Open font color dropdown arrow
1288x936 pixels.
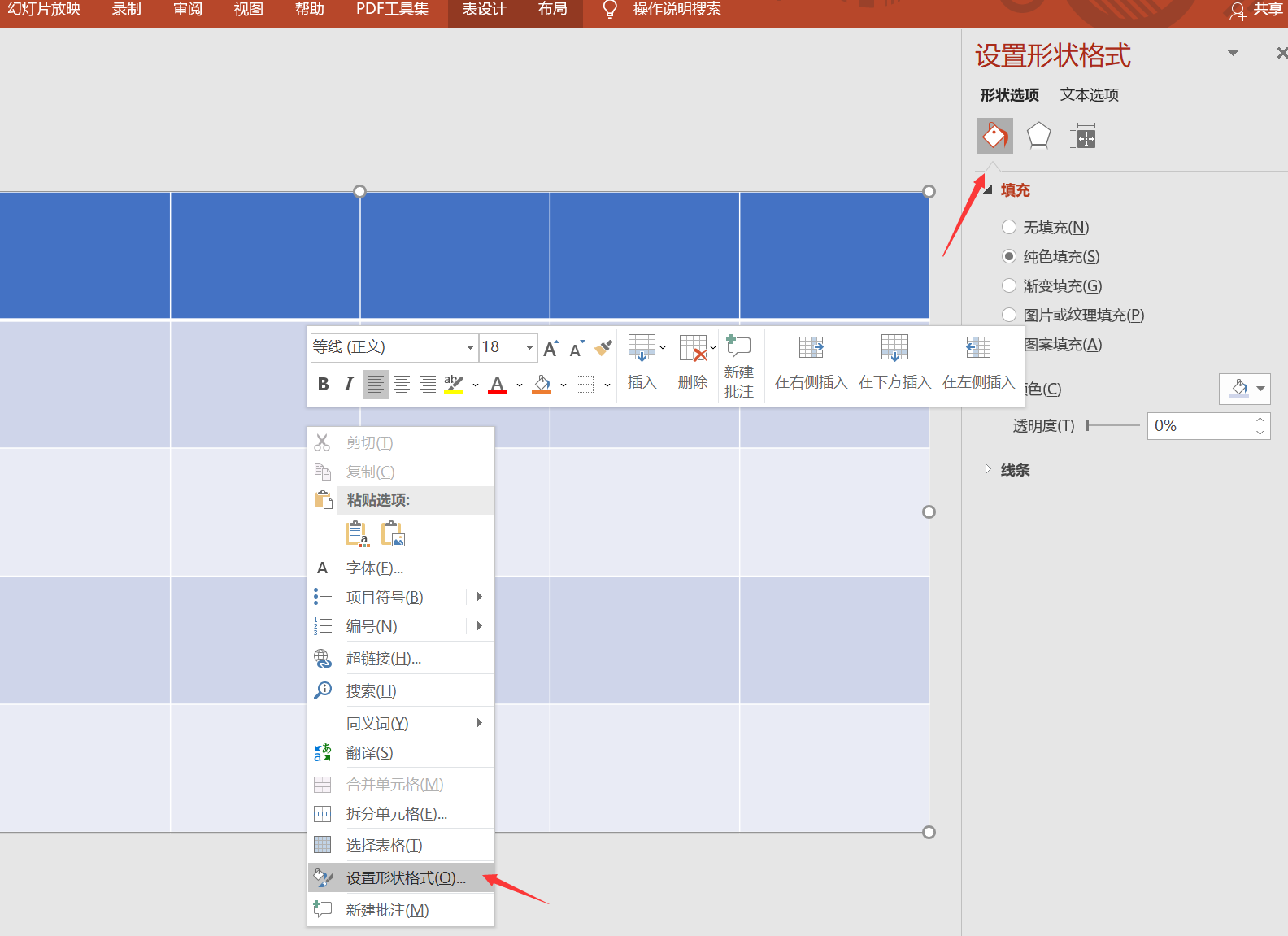[520, 385]
